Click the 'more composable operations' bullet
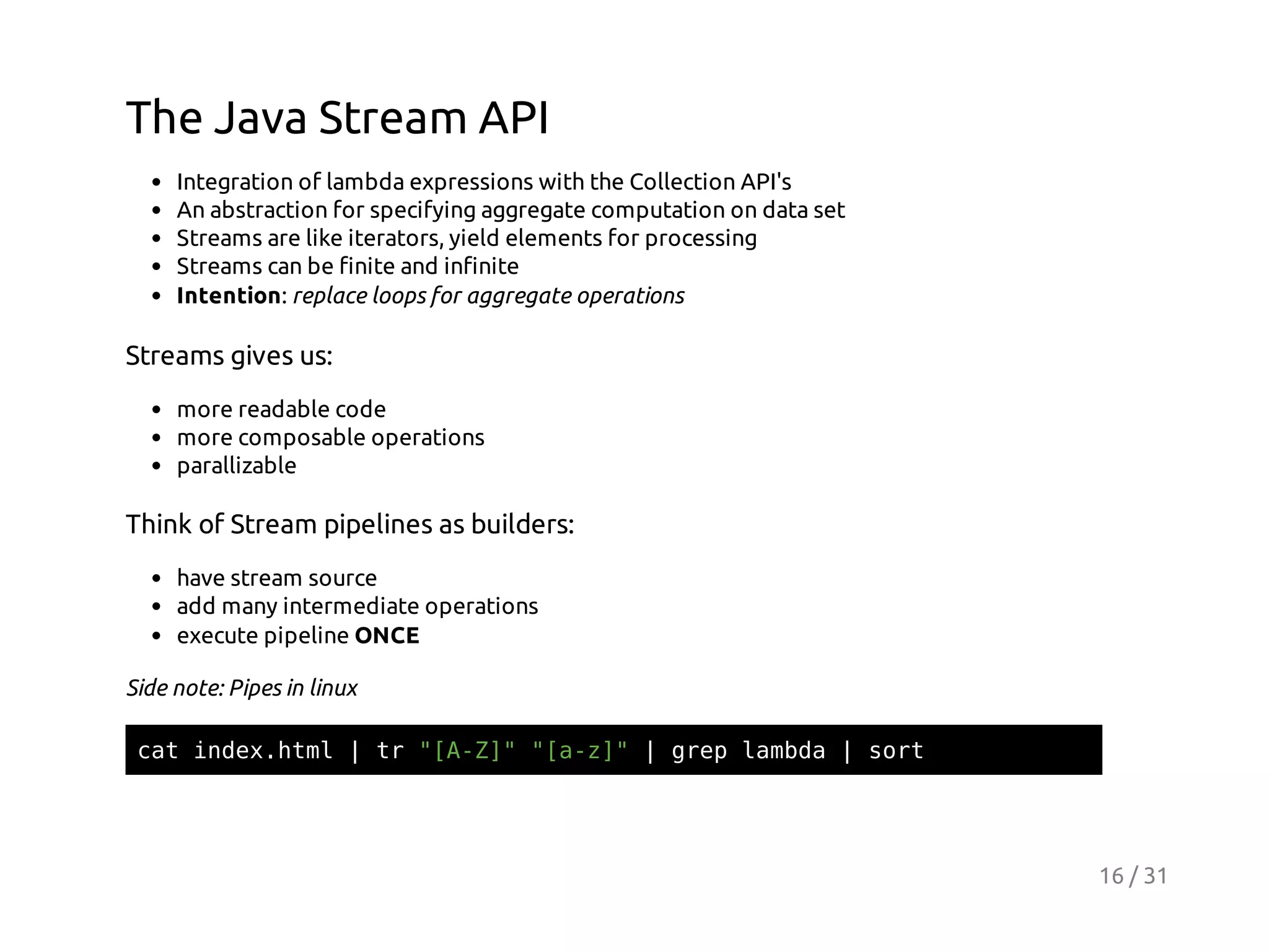This screenshot has width=1269, height=952. click(x=330, y=437)
